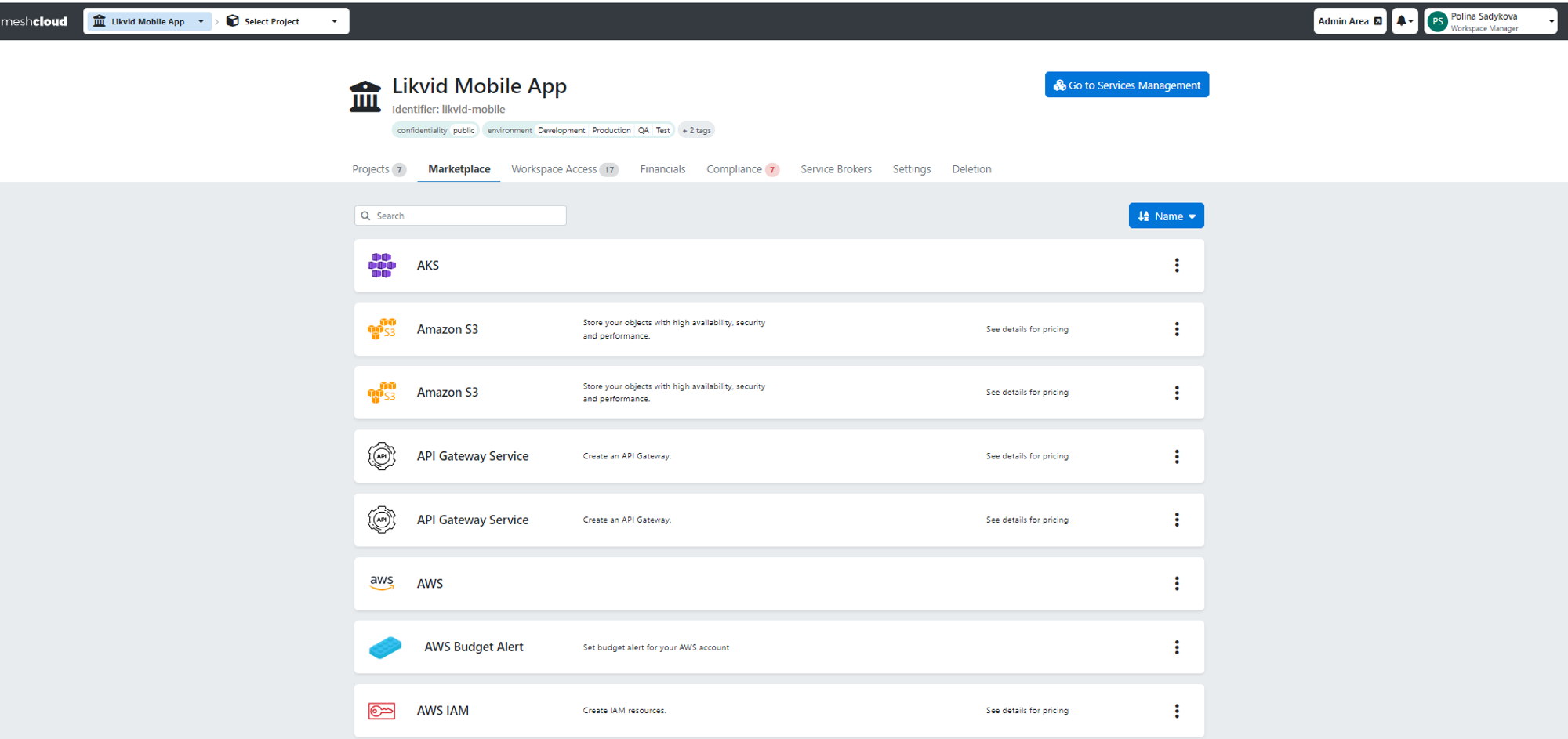The image size is (1568, 739).
Task: Open the Select Project dropdown
Action: pos(283,21)
